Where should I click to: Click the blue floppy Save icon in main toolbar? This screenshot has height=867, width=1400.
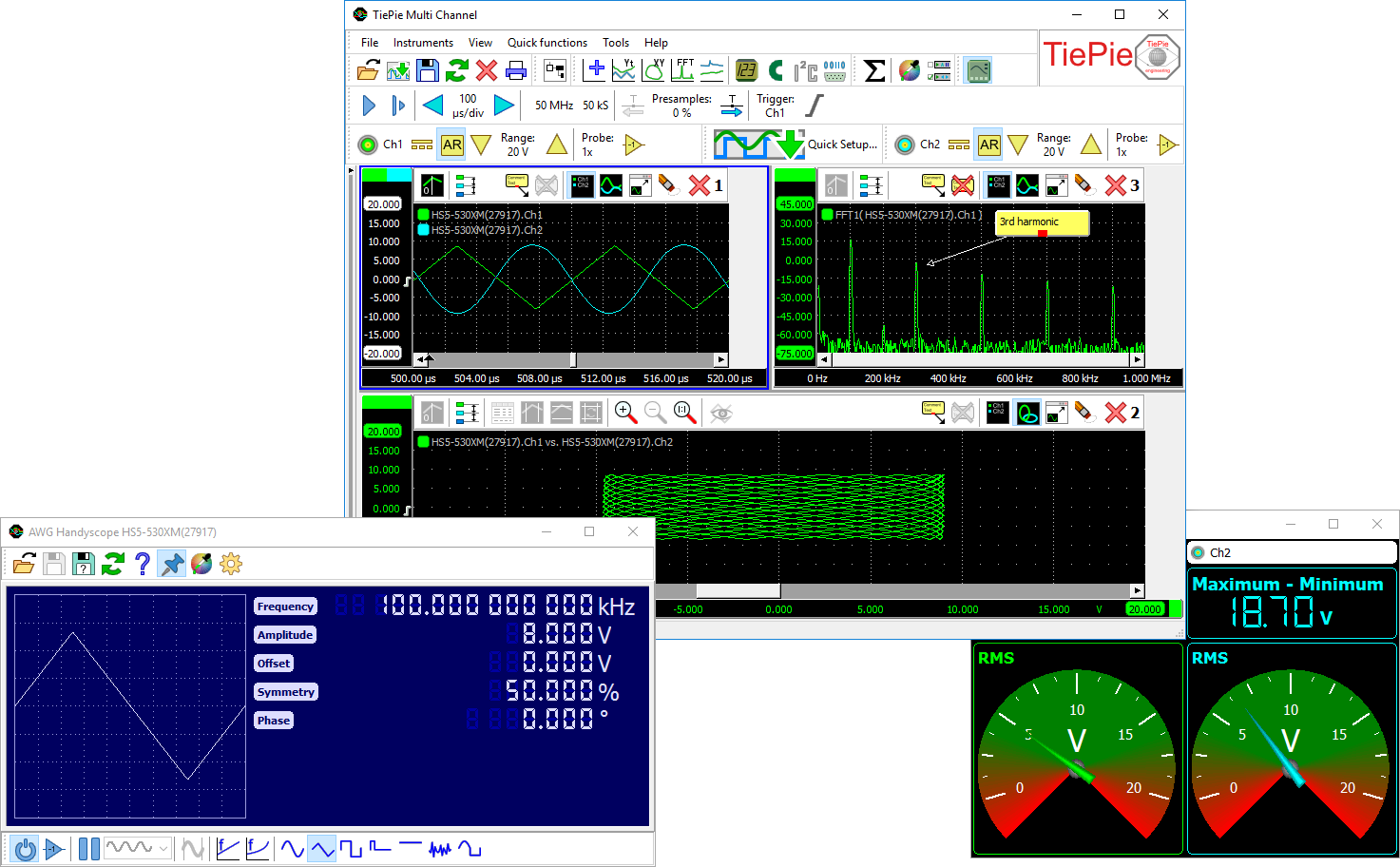coord(428,70)
